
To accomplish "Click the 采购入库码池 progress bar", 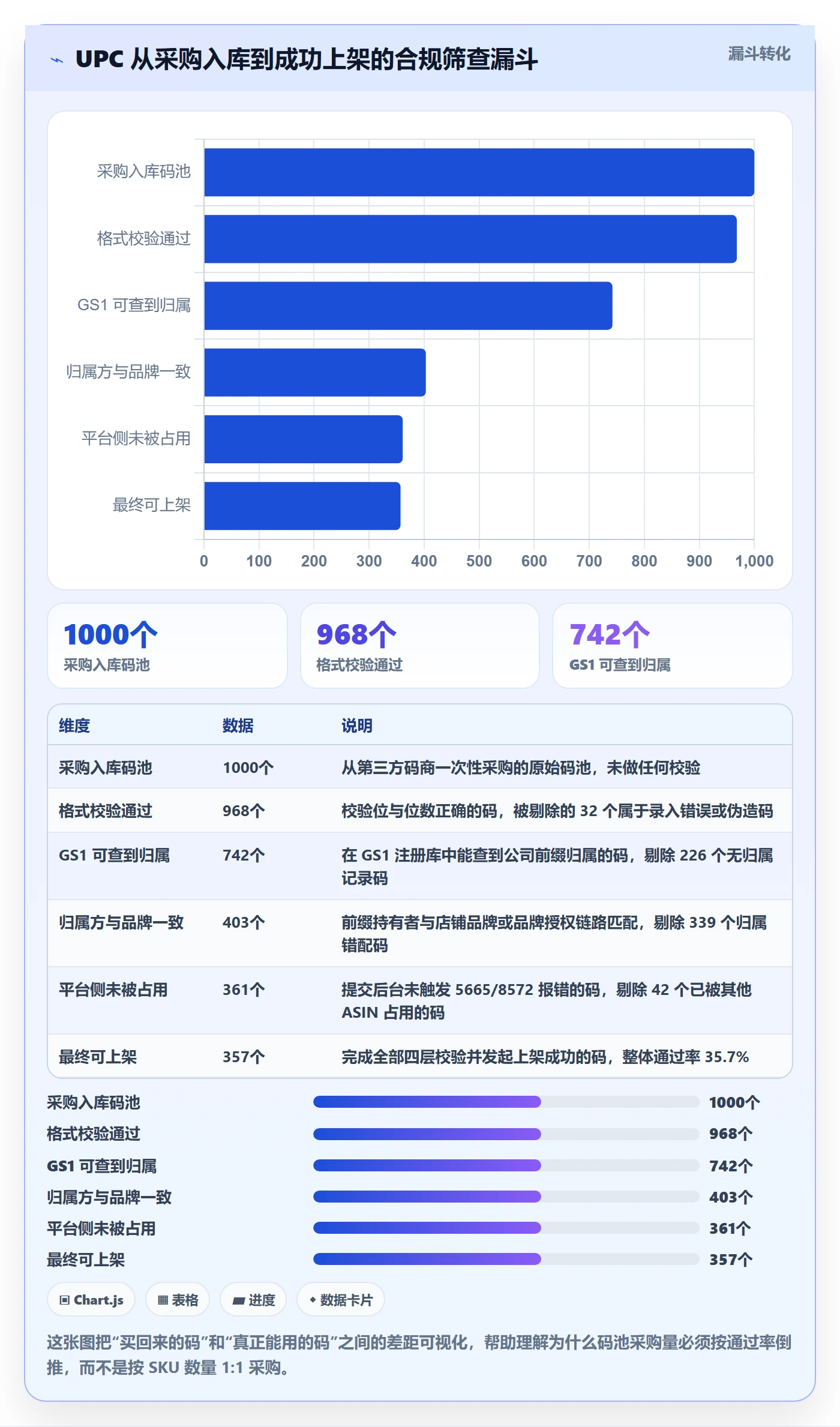I will click(506, 1102).
